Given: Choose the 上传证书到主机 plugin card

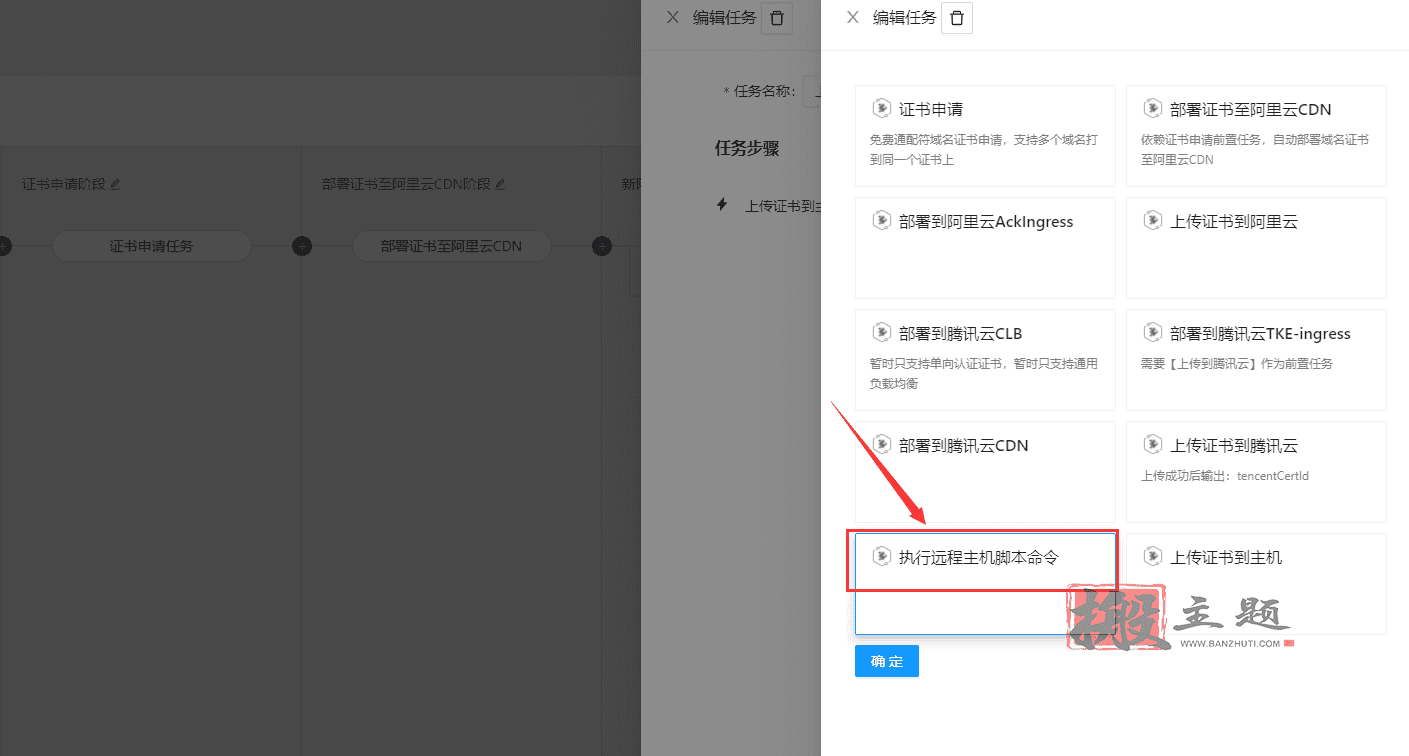Looking at the screenshot, I should click(1256, 584).
